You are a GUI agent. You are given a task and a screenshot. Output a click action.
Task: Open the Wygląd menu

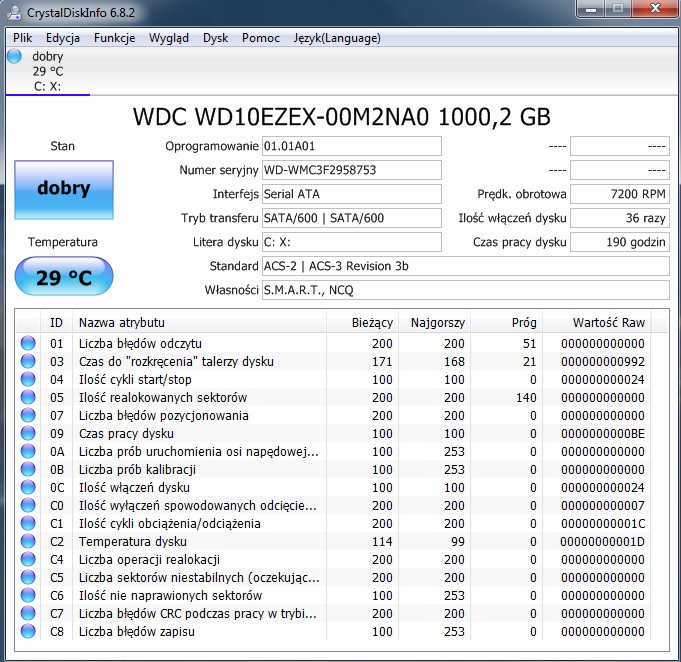pos(169,38)
